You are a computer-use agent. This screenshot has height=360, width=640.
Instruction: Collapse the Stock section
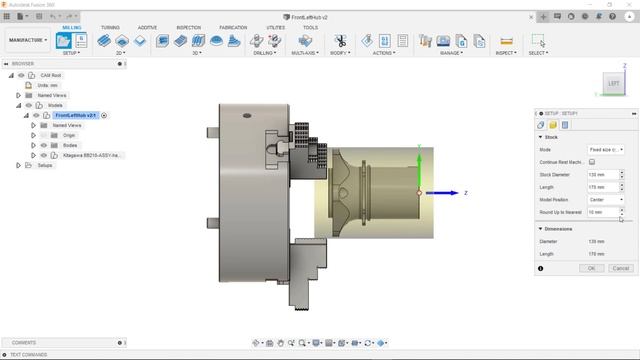(540, 137)
